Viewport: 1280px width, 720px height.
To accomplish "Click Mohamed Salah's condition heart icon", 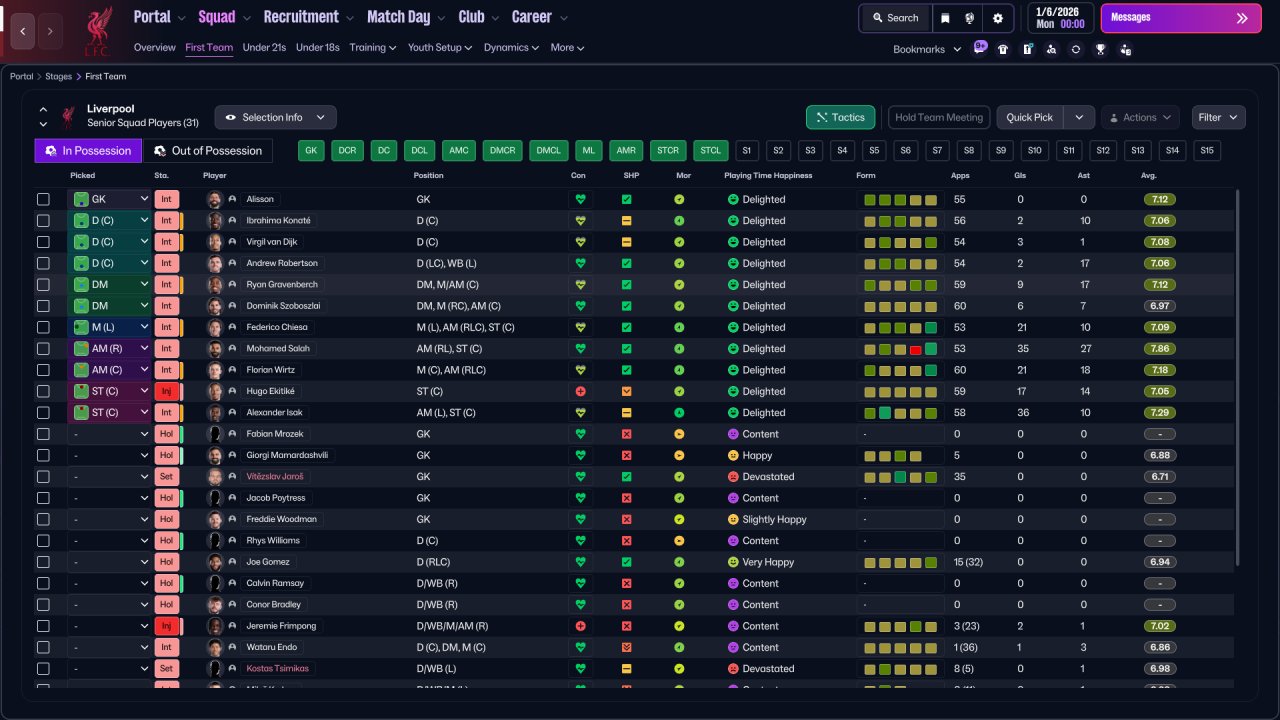I will (580, 349).
